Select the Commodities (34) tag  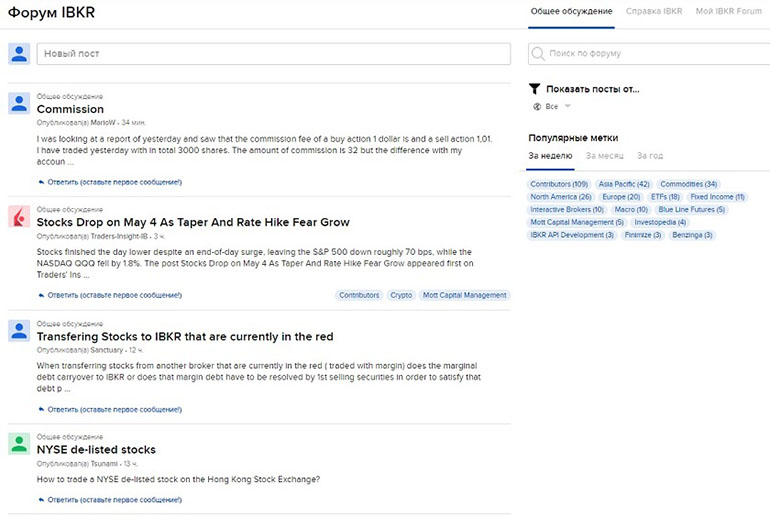[688, 184]
